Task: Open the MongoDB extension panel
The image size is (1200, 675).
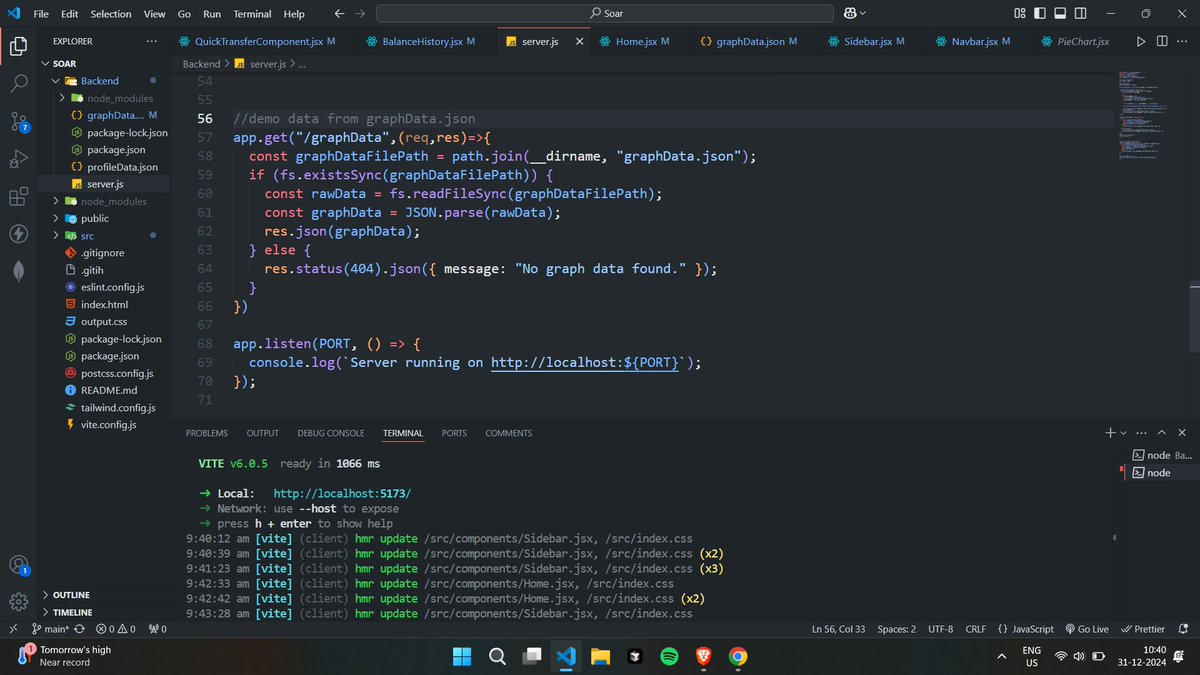Action: (x=18, y=270)
